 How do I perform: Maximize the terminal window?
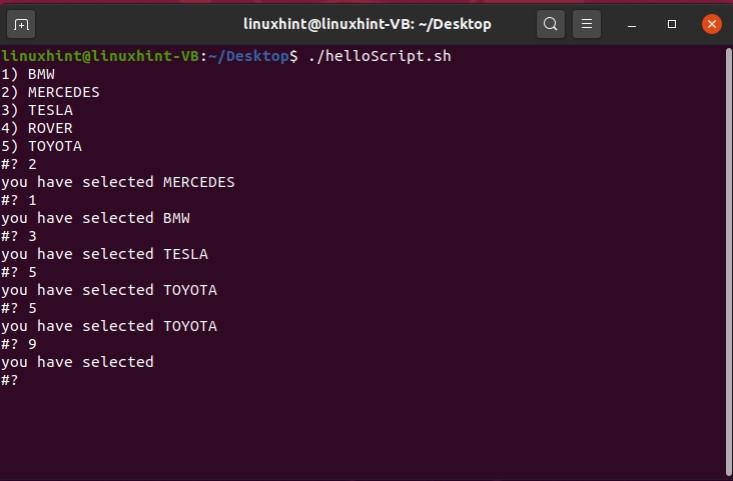tap(672, 23)
